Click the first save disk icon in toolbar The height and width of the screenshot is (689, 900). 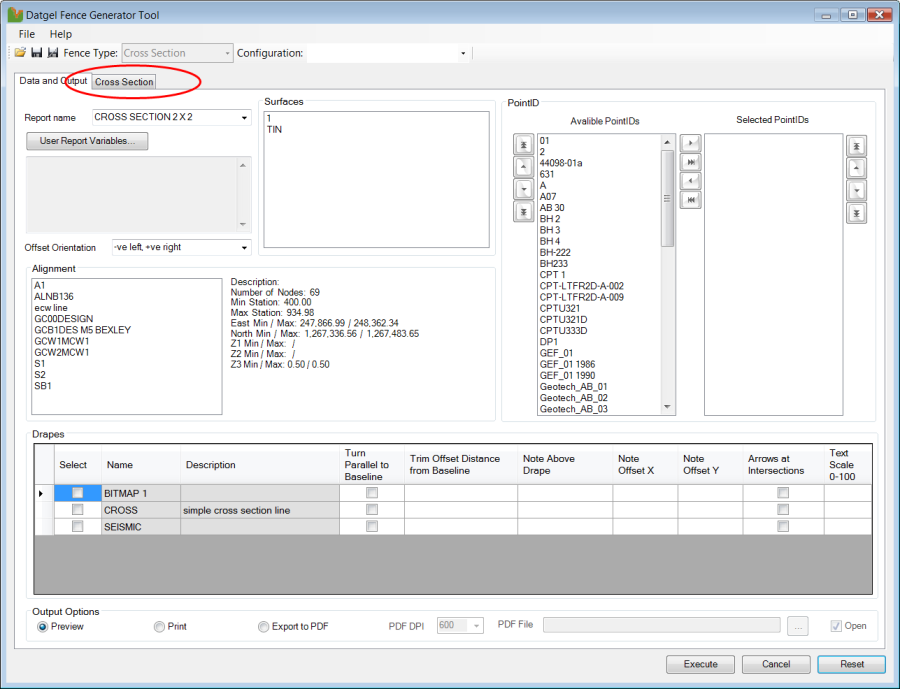click(36, 53)
